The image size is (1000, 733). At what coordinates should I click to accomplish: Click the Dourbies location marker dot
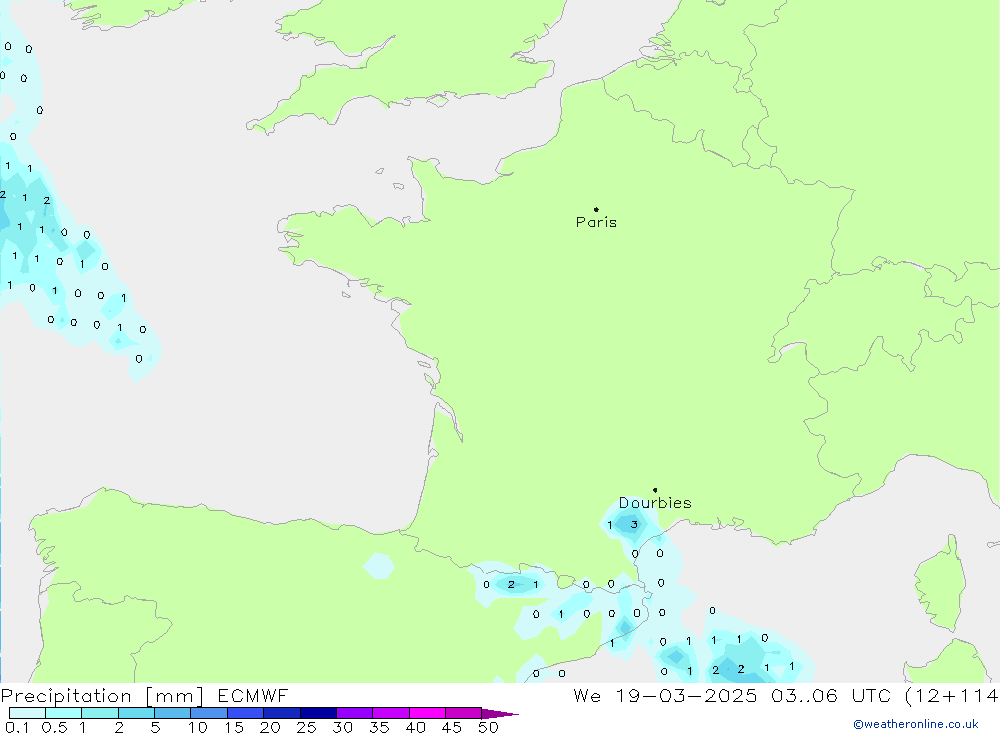(655, 490)
